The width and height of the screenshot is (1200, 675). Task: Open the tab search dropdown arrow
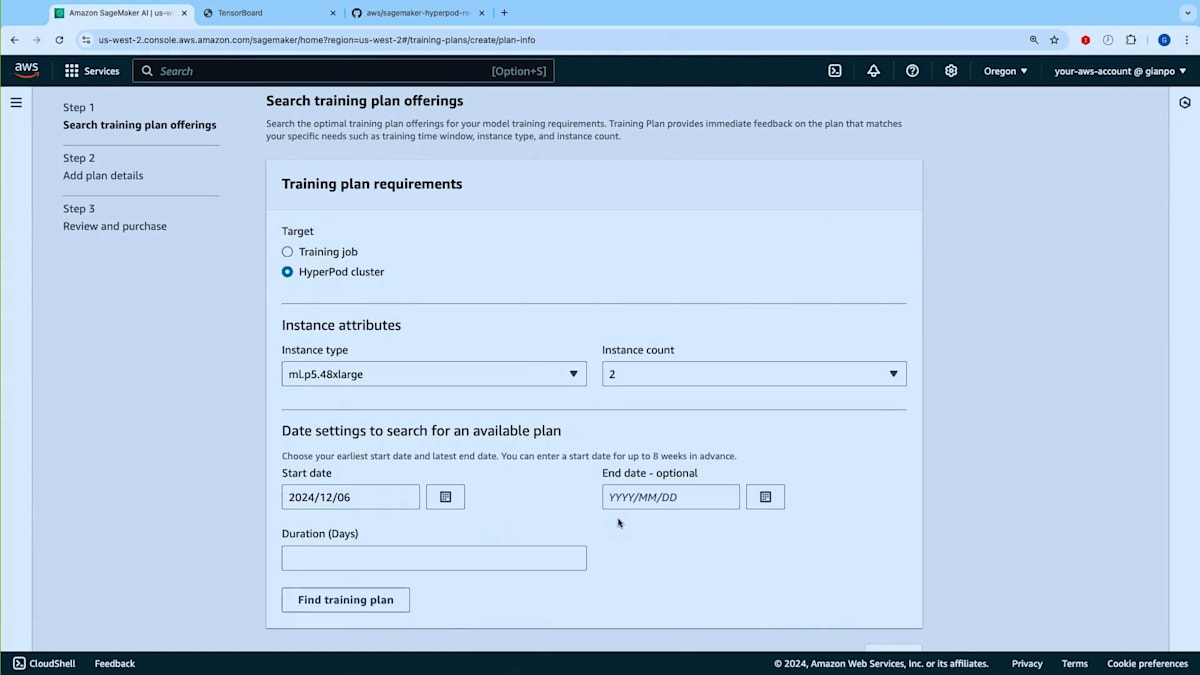pos(1186,13)
